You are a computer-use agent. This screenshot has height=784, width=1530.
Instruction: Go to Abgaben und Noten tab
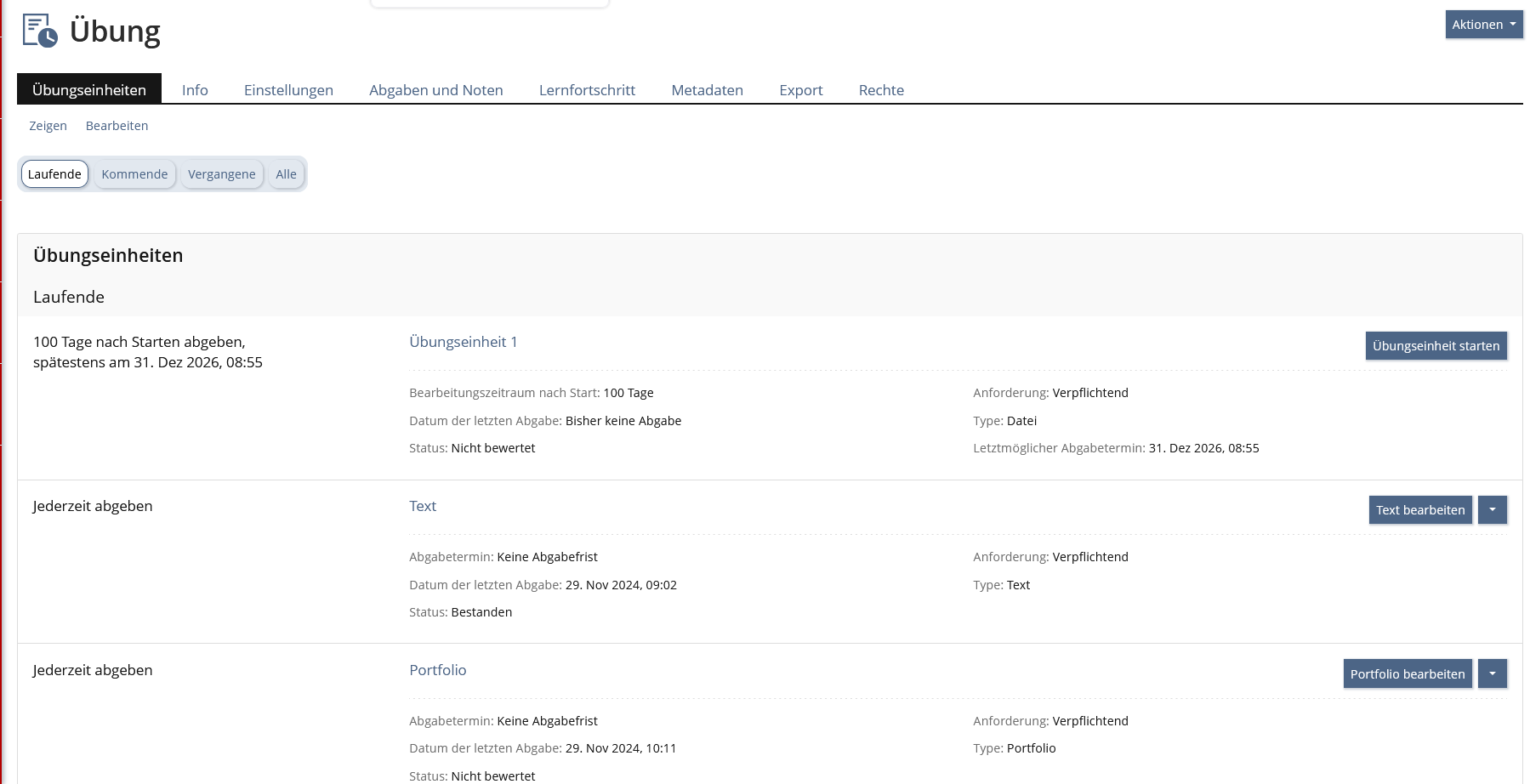click(x=435, y=90)
